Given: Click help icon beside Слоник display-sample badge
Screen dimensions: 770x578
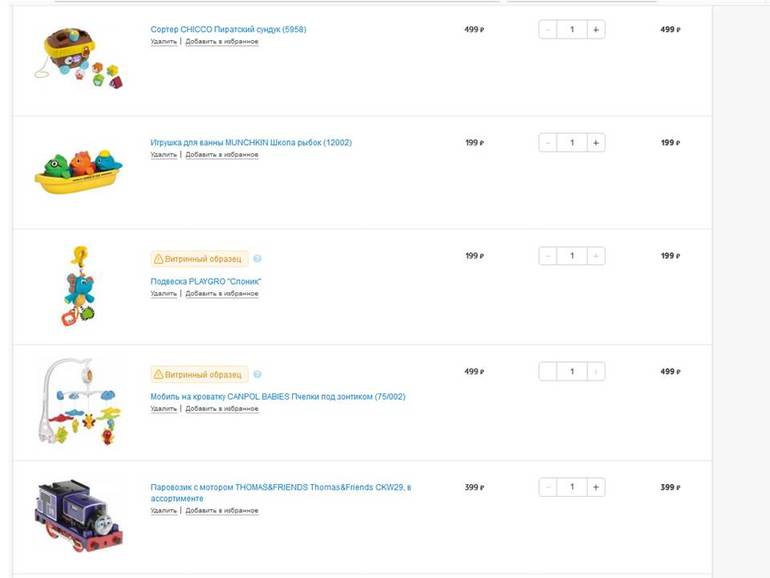Looking at the screenshot, I should (257, 258).
